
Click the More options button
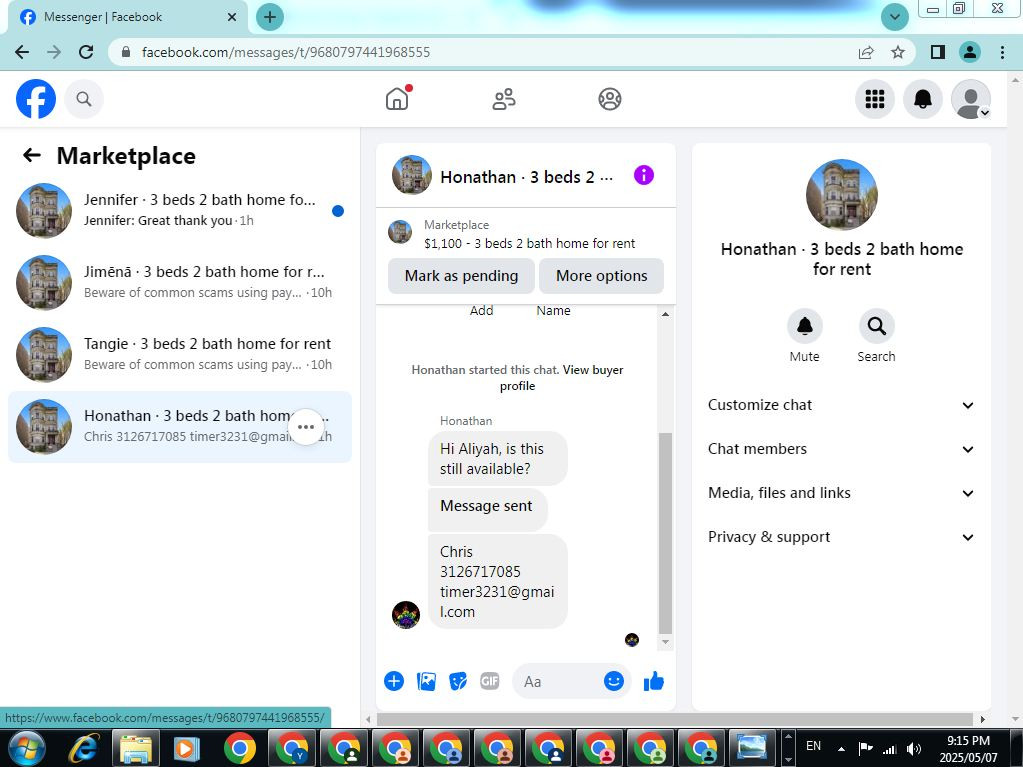pyautogui.click(x=602, y=276)
